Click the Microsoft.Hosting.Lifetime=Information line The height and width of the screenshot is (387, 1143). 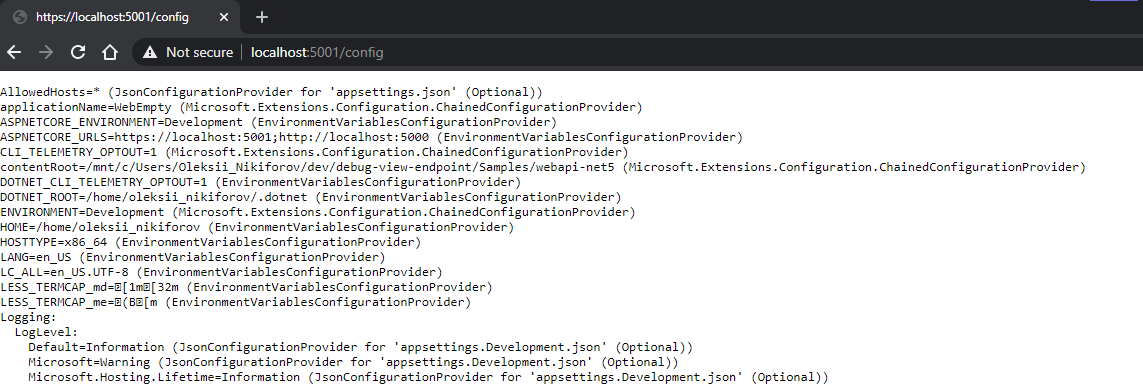429,377
